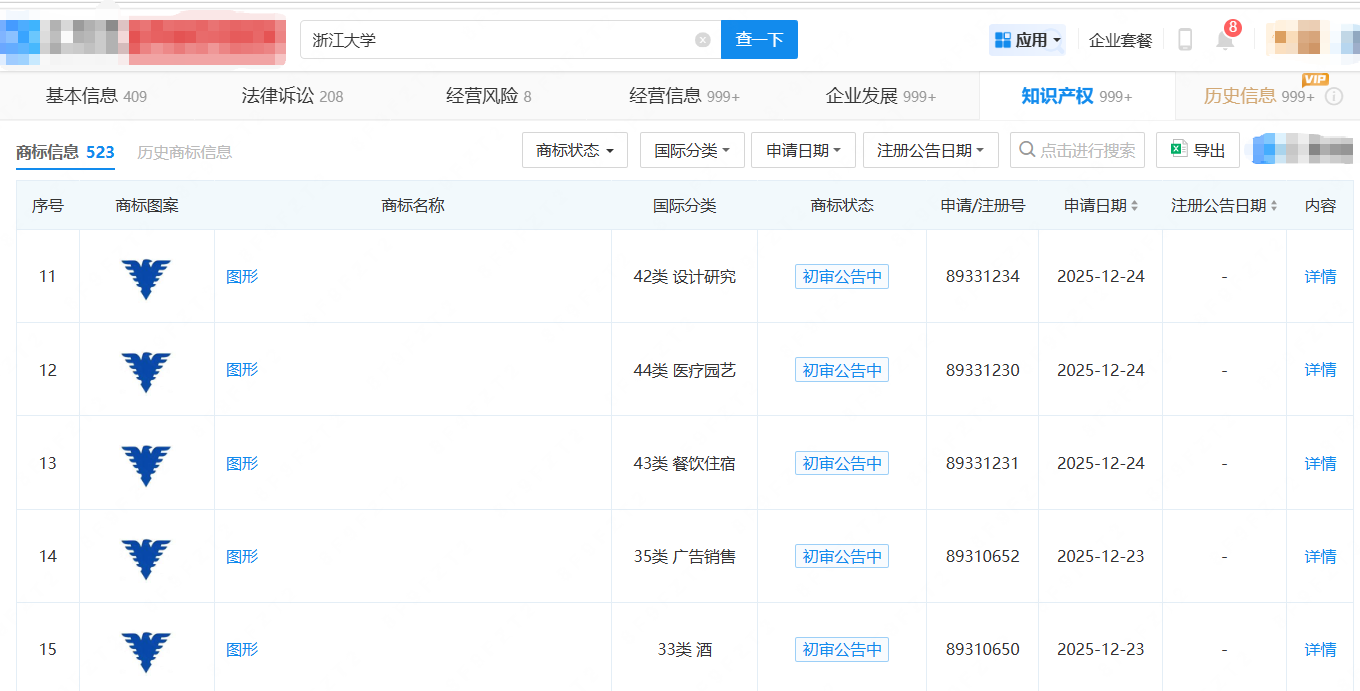
Task: Select the 42类 设计研究 cell
Action: coord(685,277)
